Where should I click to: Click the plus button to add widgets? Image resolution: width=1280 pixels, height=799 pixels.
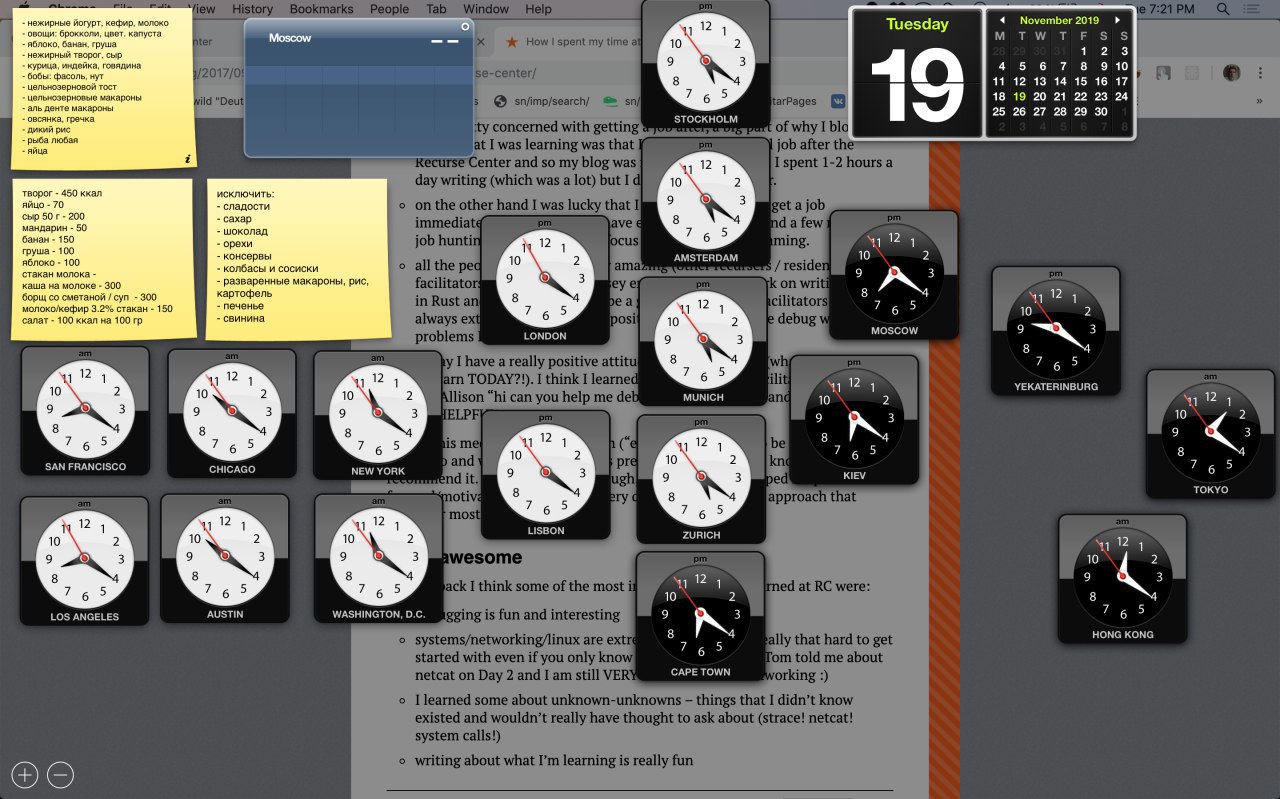pyautogui.click(x=25, y=774)
